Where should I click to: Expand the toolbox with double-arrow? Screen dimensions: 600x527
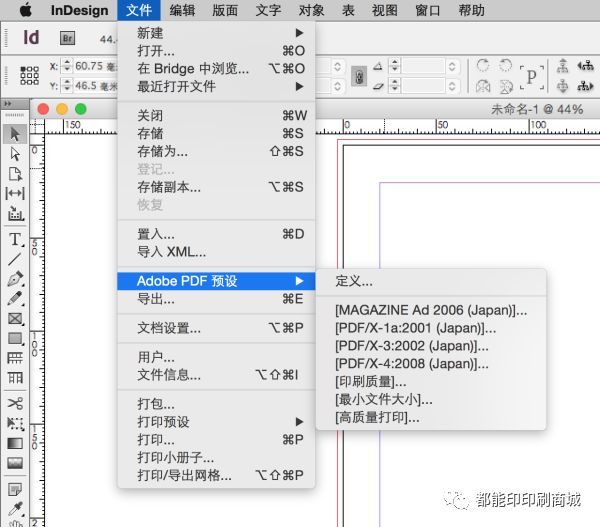tap(11, 105)
